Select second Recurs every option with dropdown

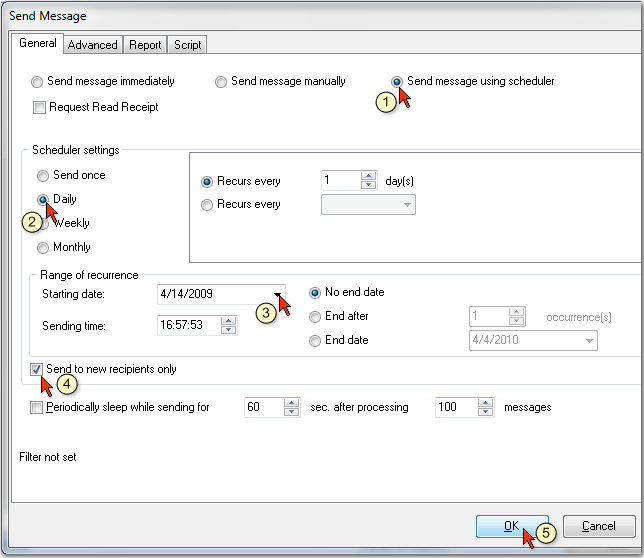tap(207, 204)
